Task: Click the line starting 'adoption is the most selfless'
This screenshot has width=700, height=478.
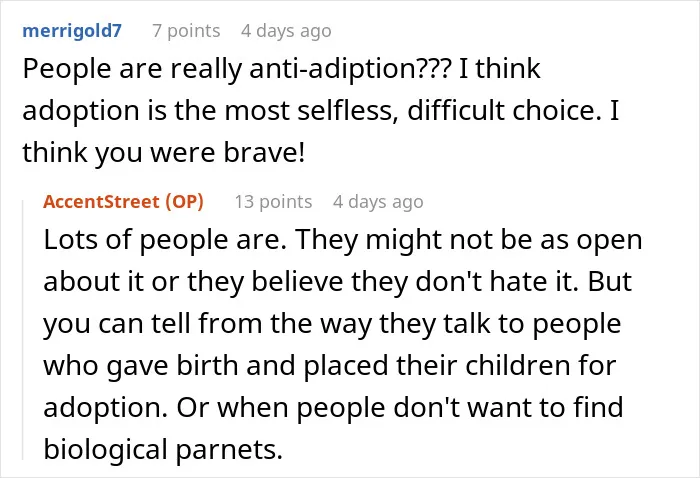Action: point(321,111)
